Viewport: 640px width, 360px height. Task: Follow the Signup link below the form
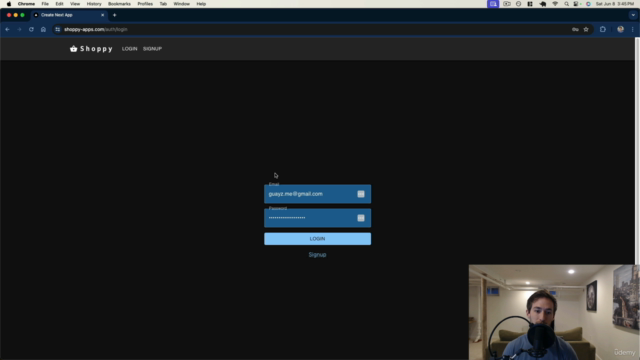(x=317, y=255)
